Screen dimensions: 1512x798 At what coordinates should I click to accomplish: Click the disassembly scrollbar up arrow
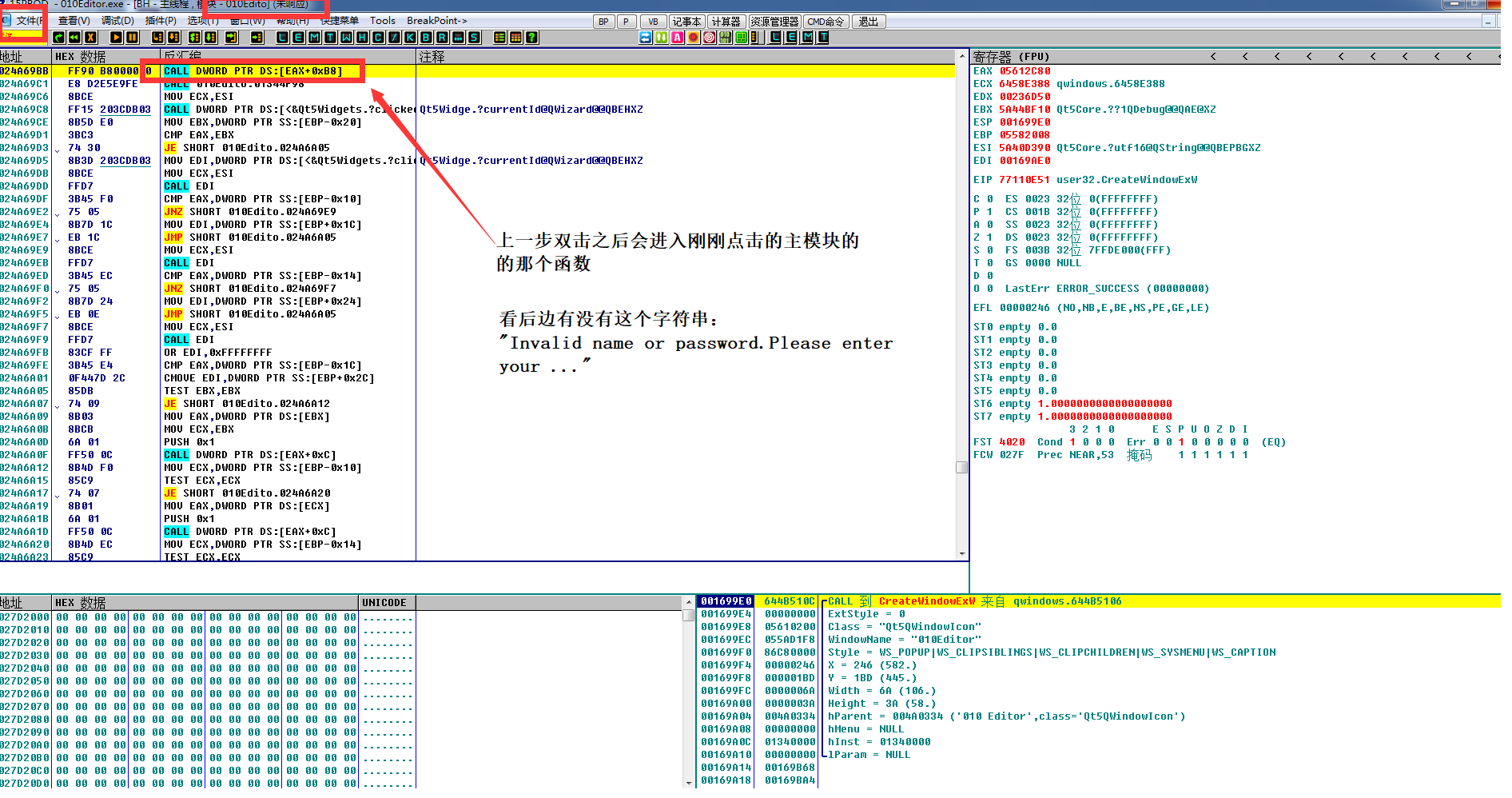point(962,57)
